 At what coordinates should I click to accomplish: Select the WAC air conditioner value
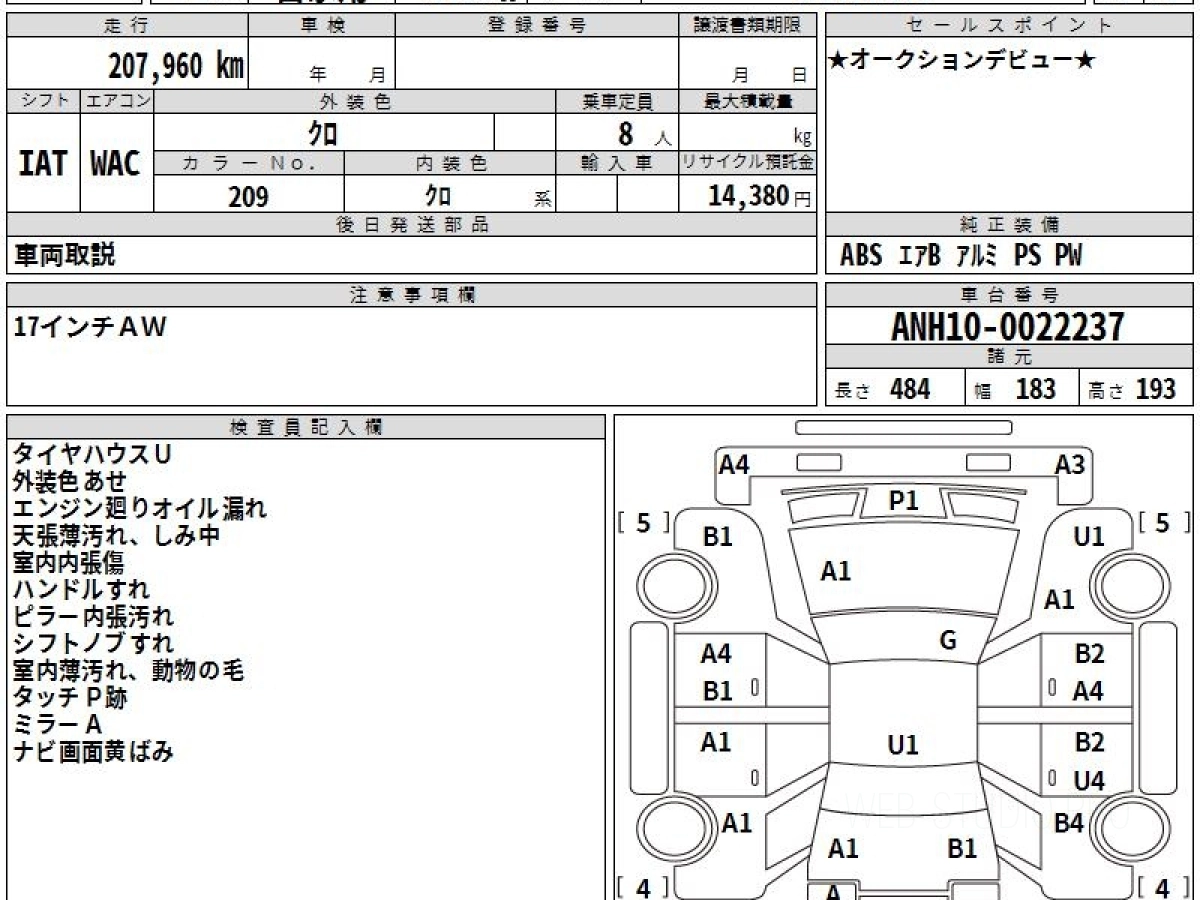point(116,164)
